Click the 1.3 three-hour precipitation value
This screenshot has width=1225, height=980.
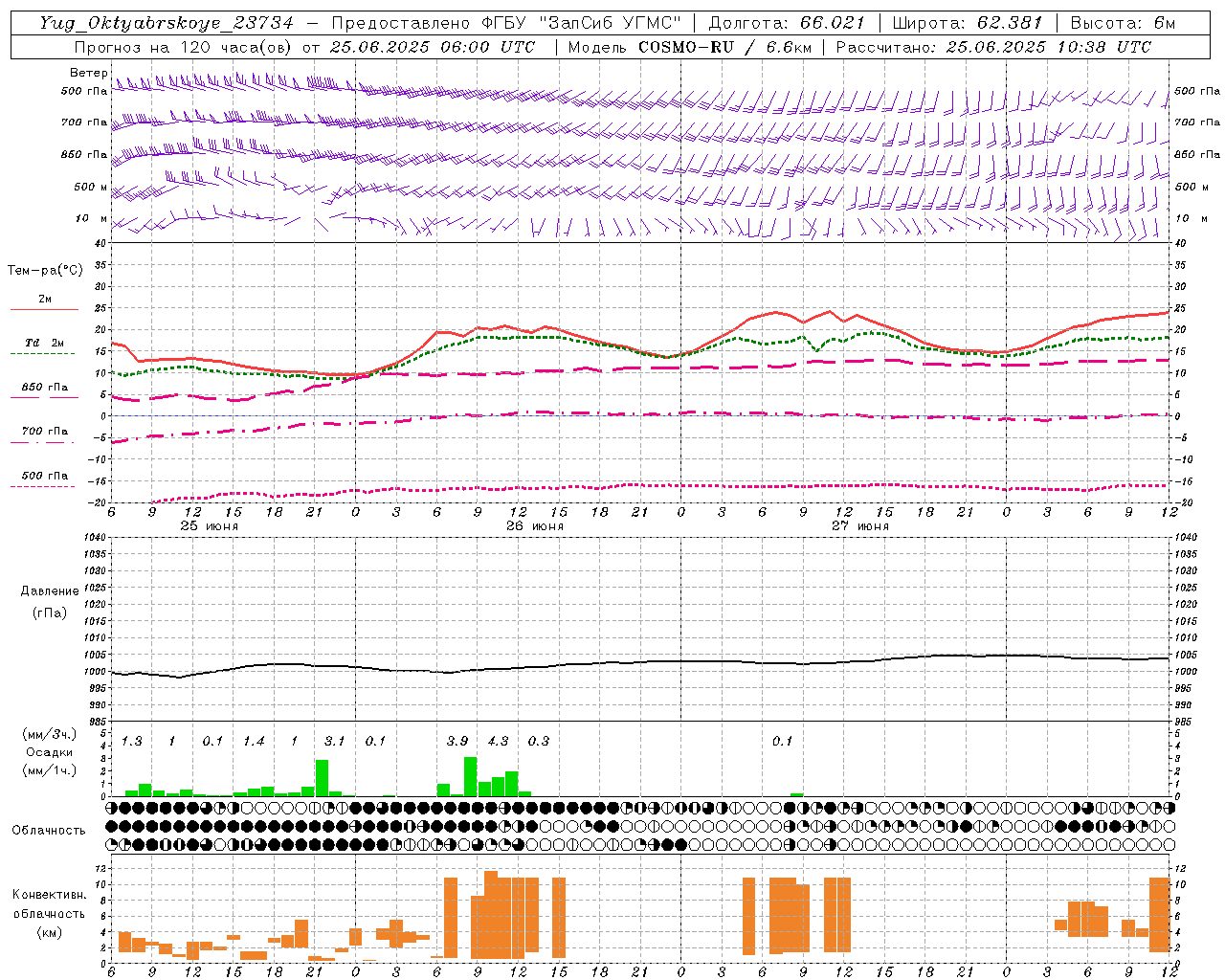point(131,741)
